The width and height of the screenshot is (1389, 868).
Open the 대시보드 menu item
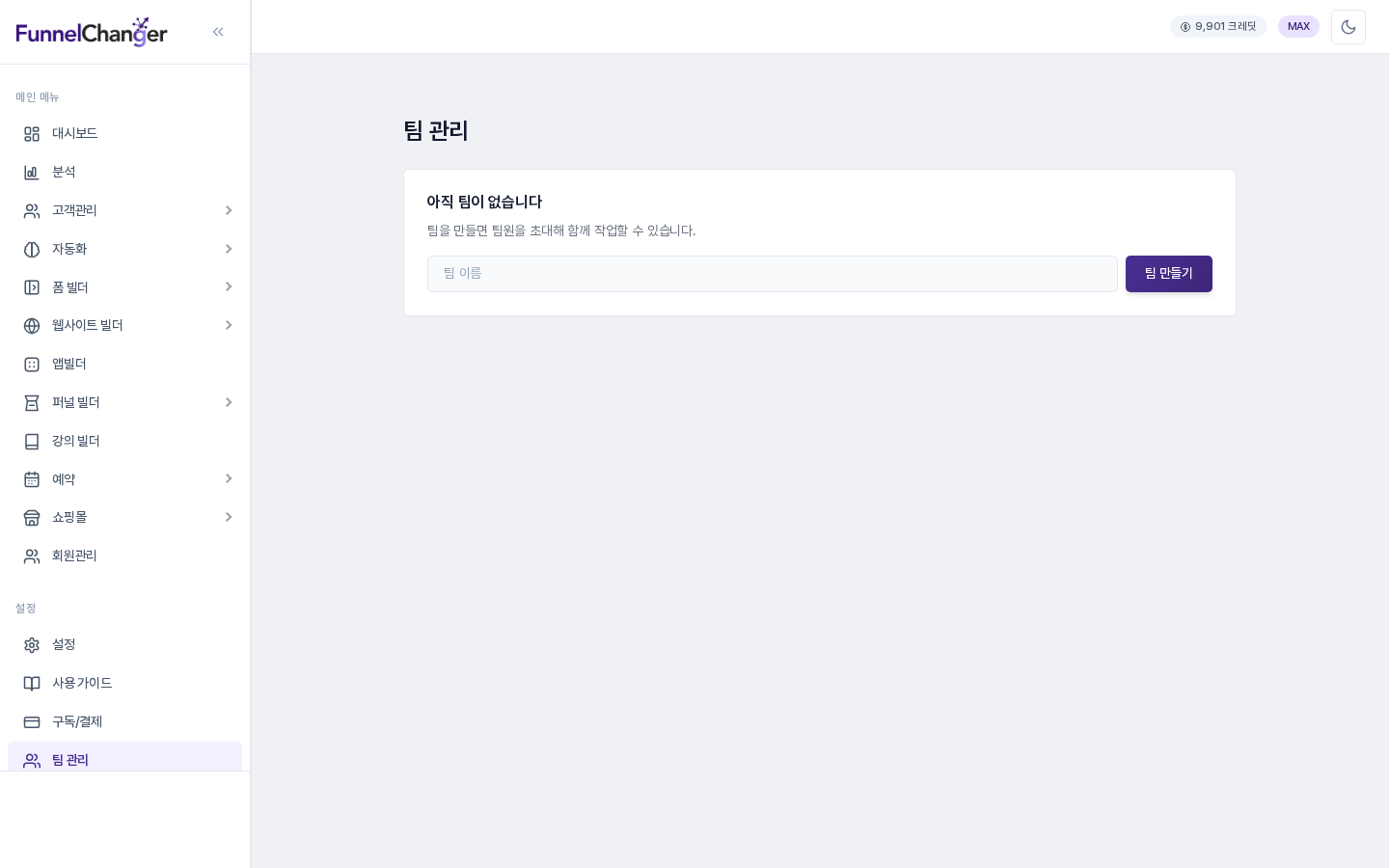pos(124,134)
